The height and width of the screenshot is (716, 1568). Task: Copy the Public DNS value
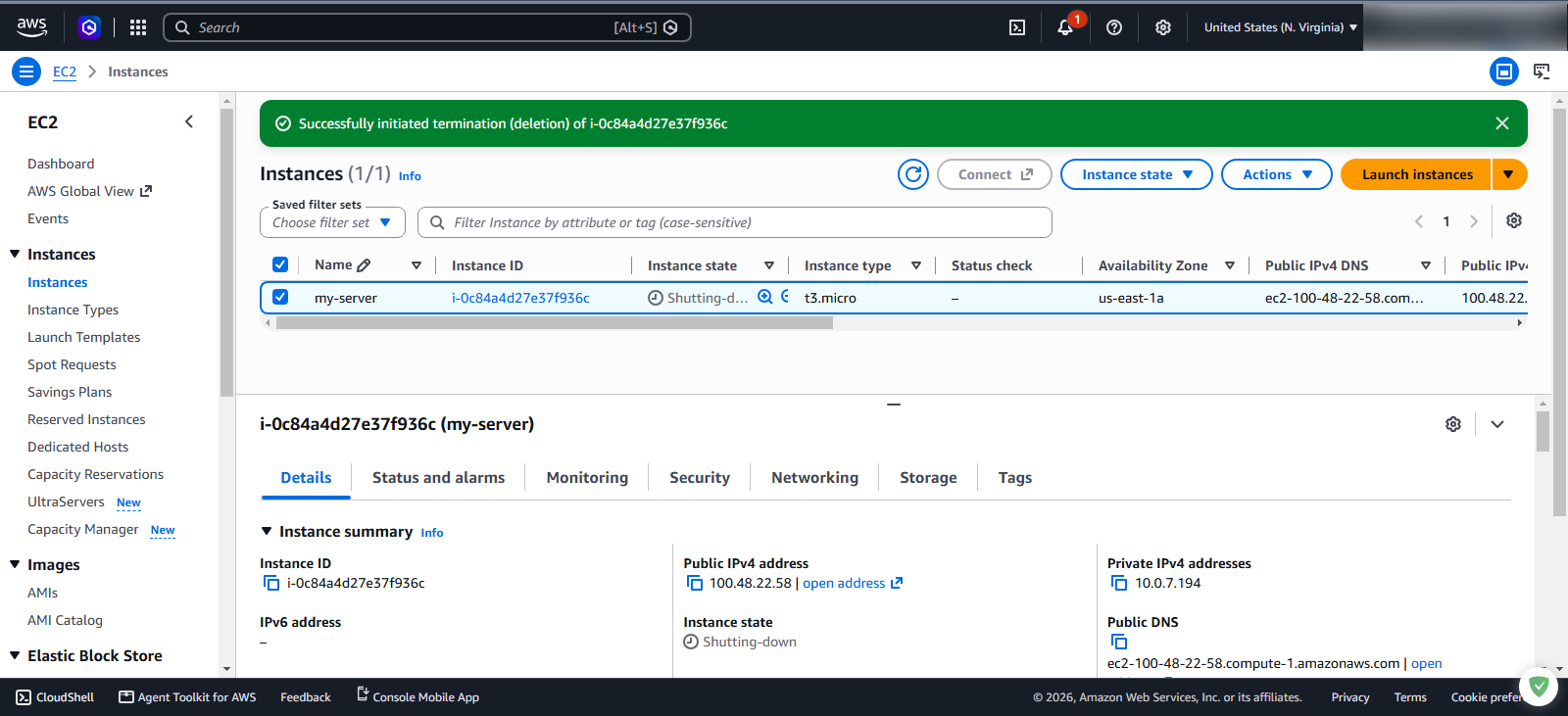(x=1119, y=642)
